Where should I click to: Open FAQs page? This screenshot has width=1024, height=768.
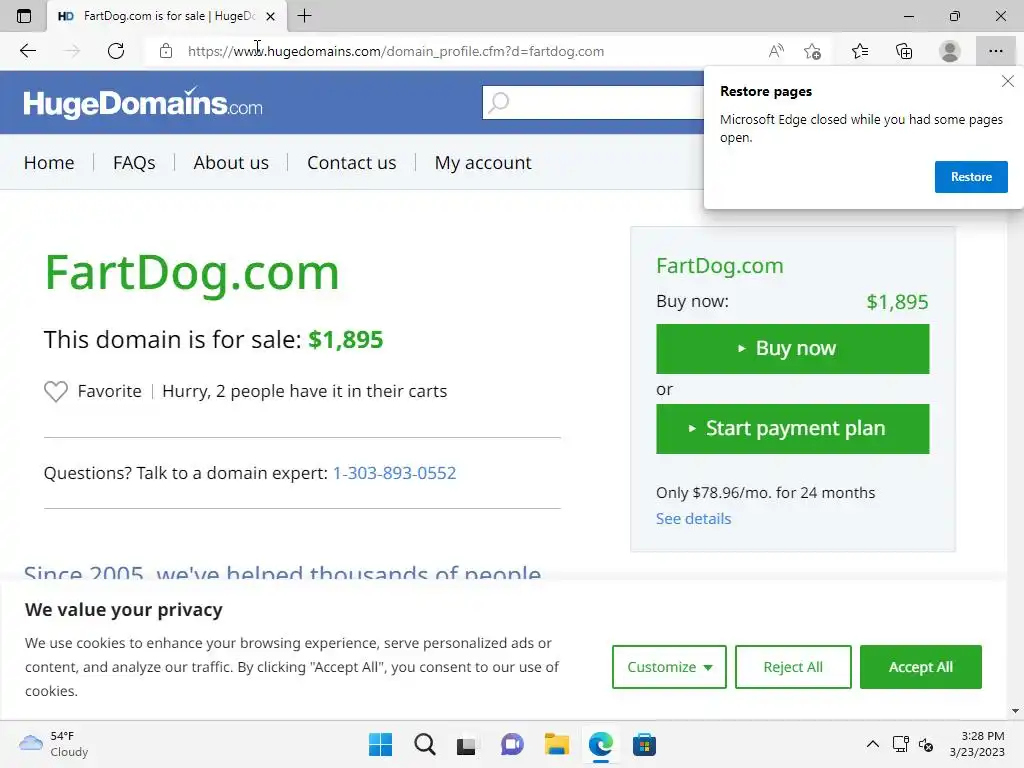click(x=134, y=163)
